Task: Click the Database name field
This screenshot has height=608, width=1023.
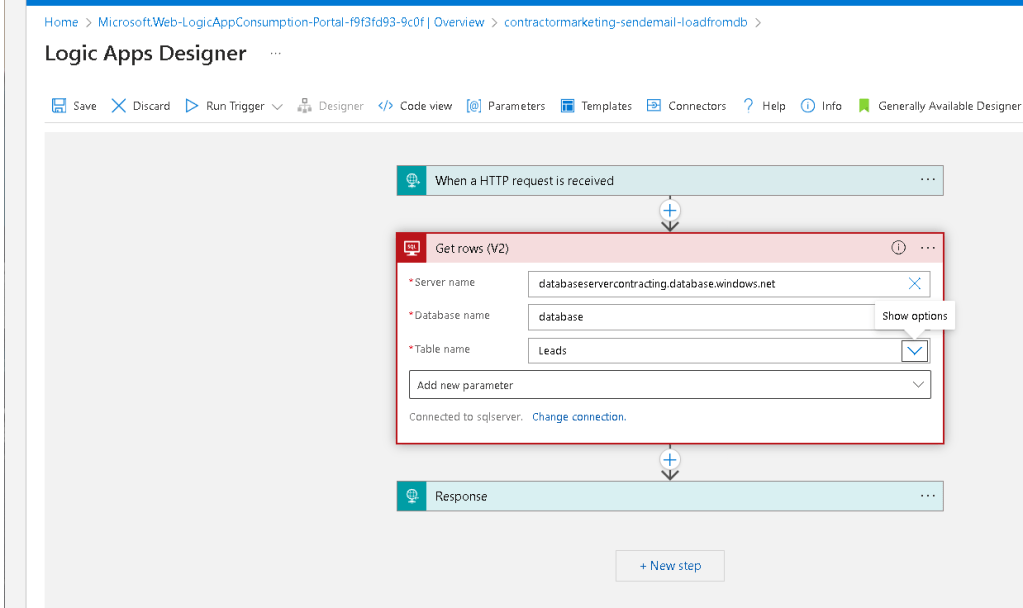Action: pyautogui.click(x=729, y=317)
